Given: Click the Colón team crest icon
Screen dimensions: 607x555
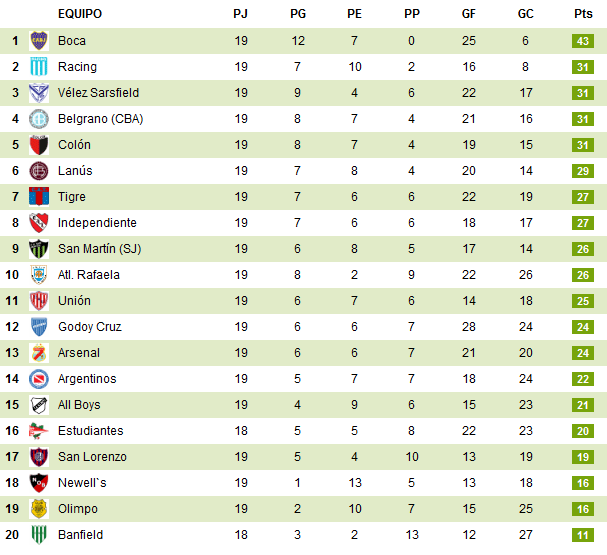Looking at the screenshot, I should pyautogui.click(x=40, y=145).
